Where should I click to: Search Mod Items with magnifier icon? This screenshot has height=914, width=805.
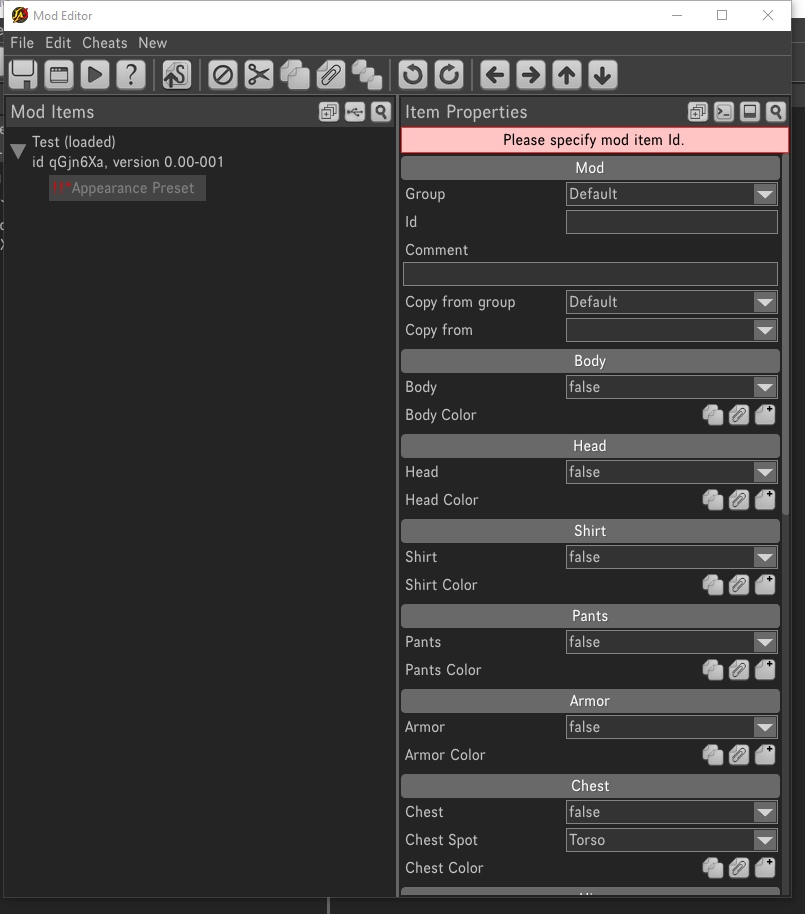(x=380, y=112)
